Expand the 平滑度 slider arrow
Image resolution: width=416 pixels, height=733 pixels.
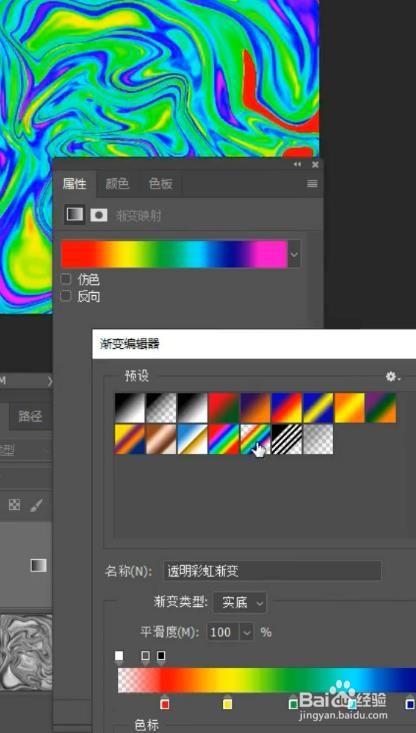pos(246,632)
